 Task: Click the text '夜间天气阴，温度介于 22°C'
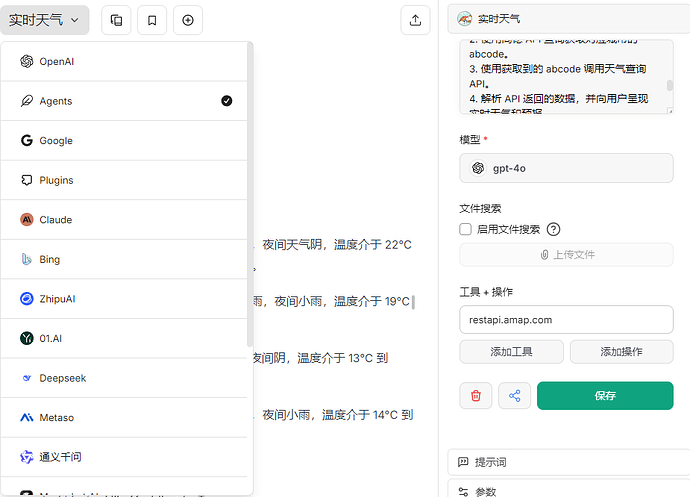point(337,245)
